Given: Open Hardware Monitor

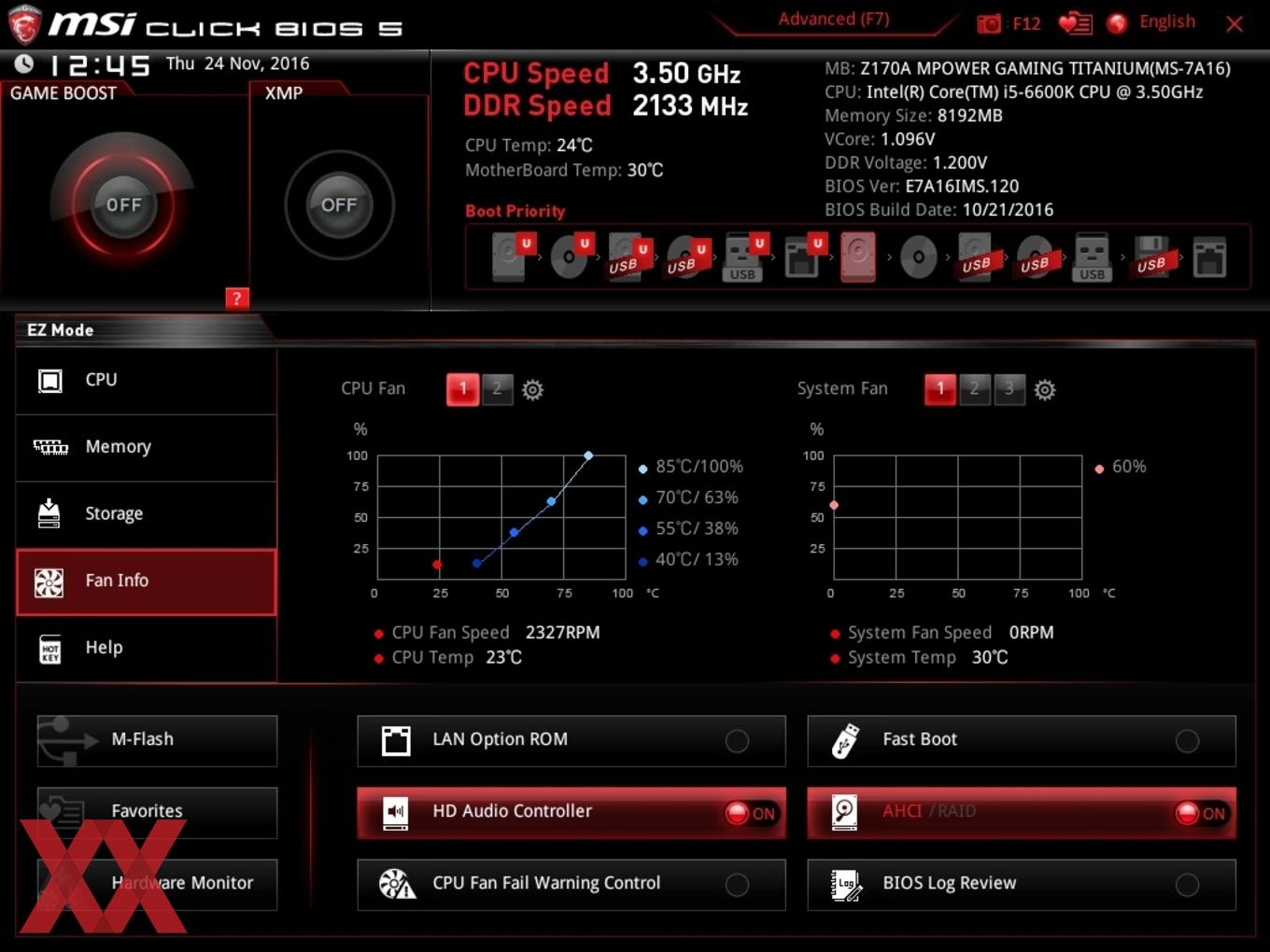Looking at the screenshot, I should click(157, 884).
